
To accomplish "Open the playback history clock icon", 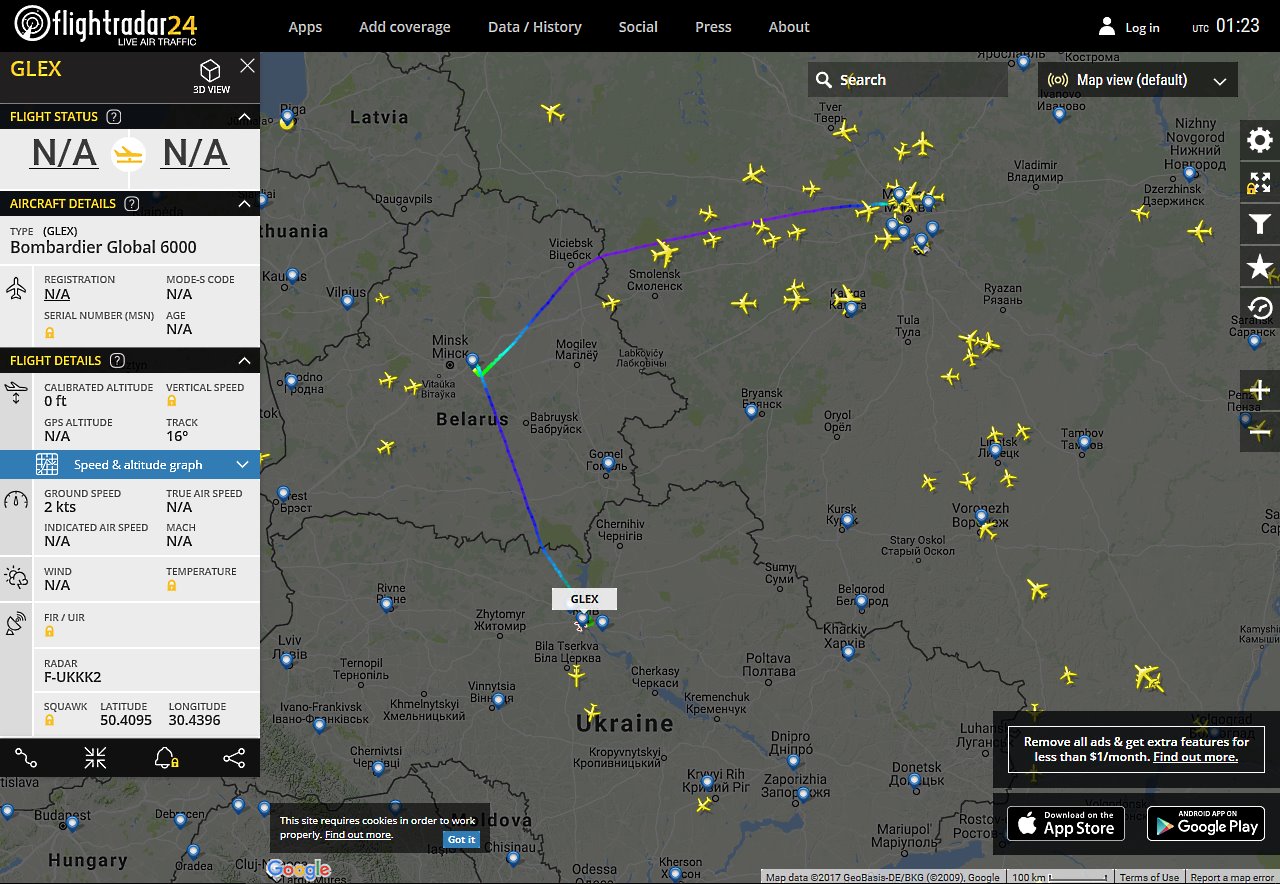I will pyautogui.click(x=1260, y=309).
